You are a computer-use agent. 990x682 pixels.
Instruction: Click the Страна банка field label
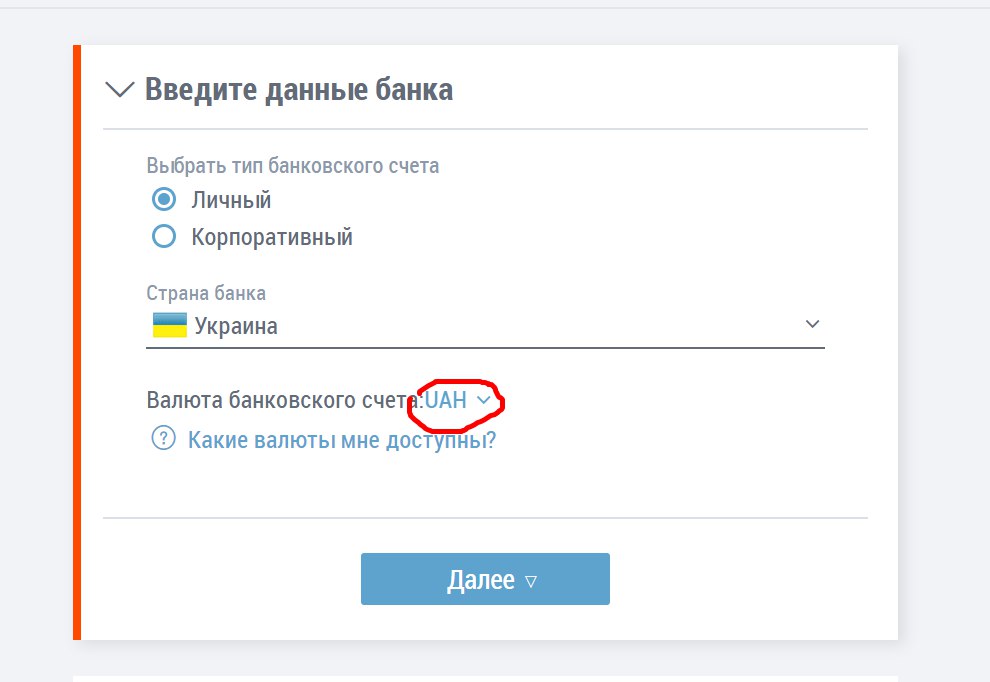point(206,294)
